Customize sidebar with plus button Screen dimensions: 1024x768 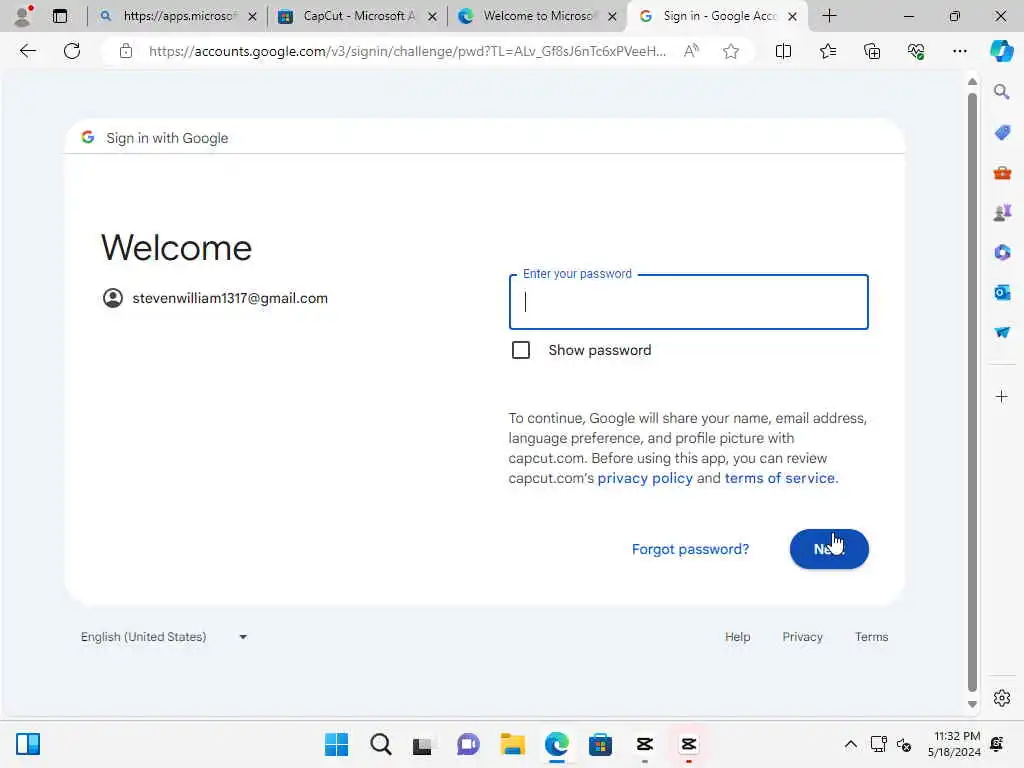click(1002, 396)
